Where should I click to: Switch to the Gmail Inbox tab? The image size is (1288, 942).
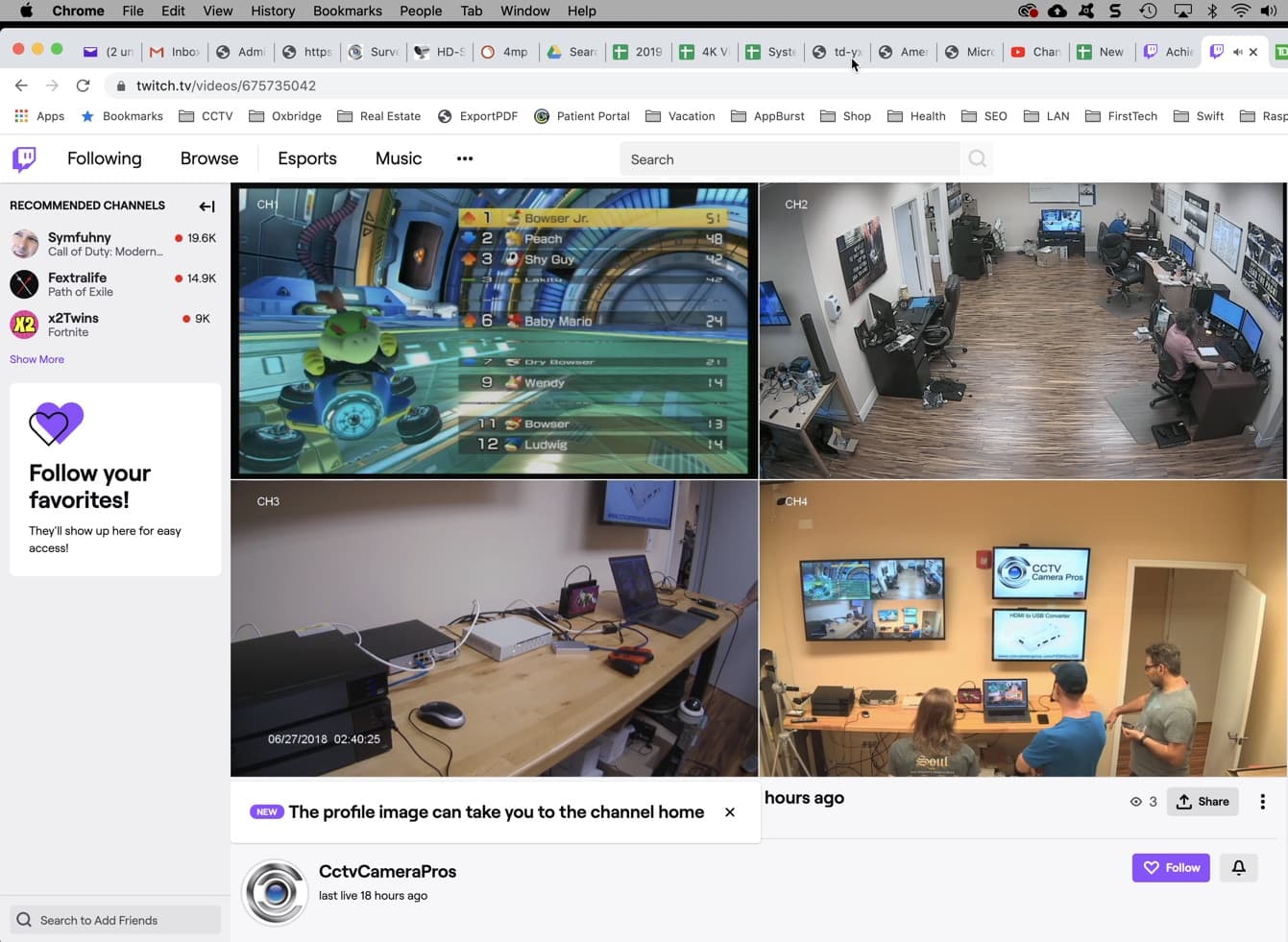click(x=175, y=52)
